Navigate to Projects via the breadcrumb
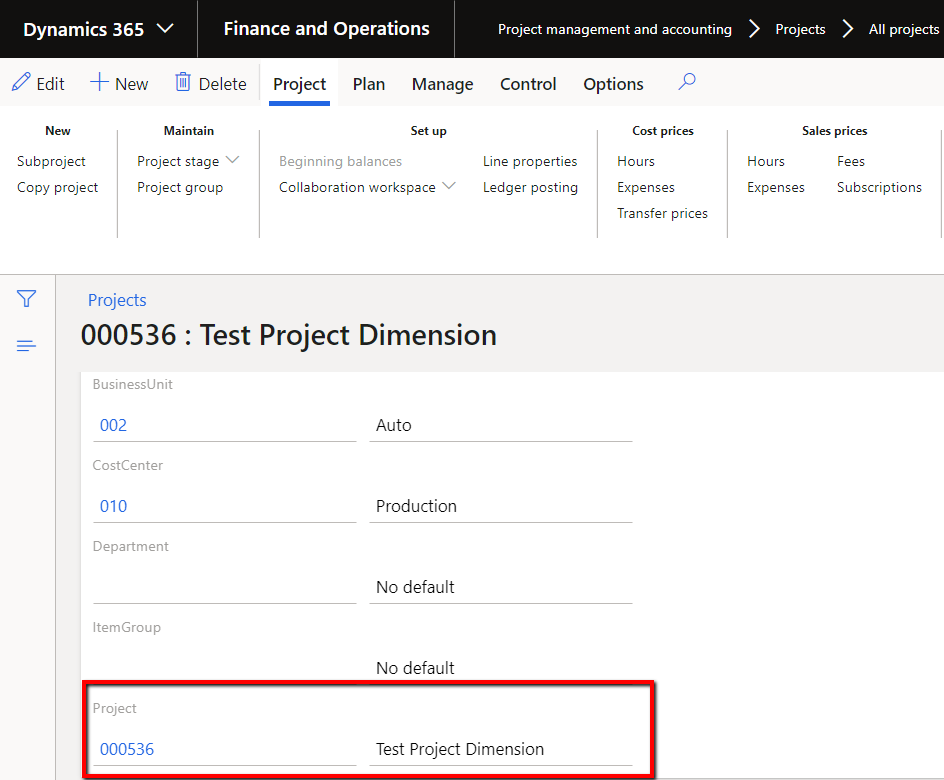The image size is (944, 780). (800, 28)
